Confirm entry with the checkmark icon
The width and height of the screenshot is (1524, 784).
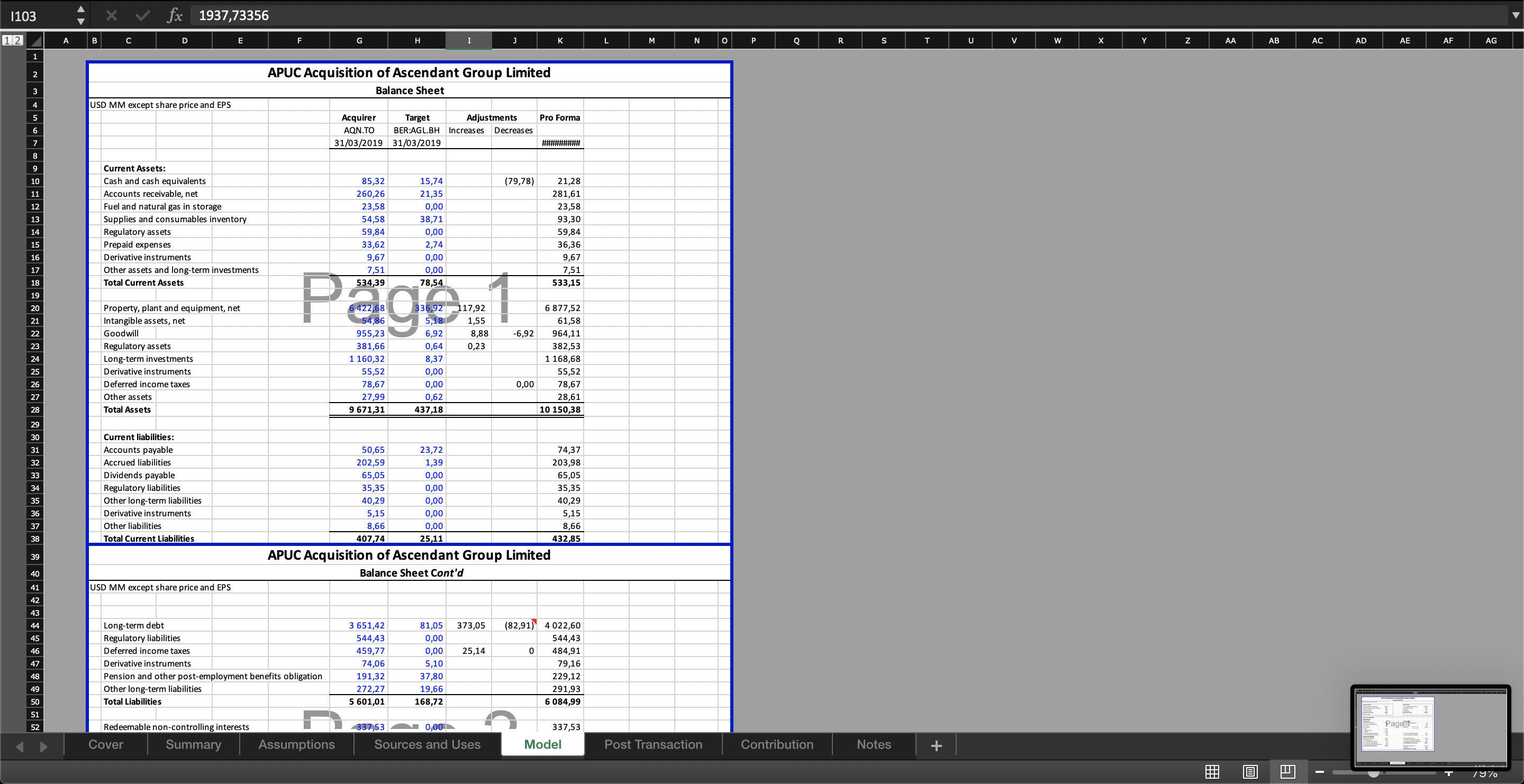tap(142, 15)
